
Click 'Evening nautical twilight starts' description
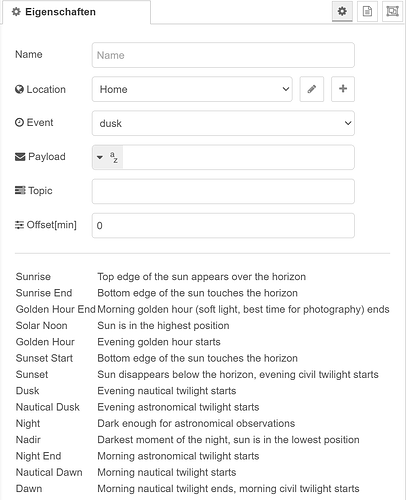pyautogui.click(x=167, y=391)
